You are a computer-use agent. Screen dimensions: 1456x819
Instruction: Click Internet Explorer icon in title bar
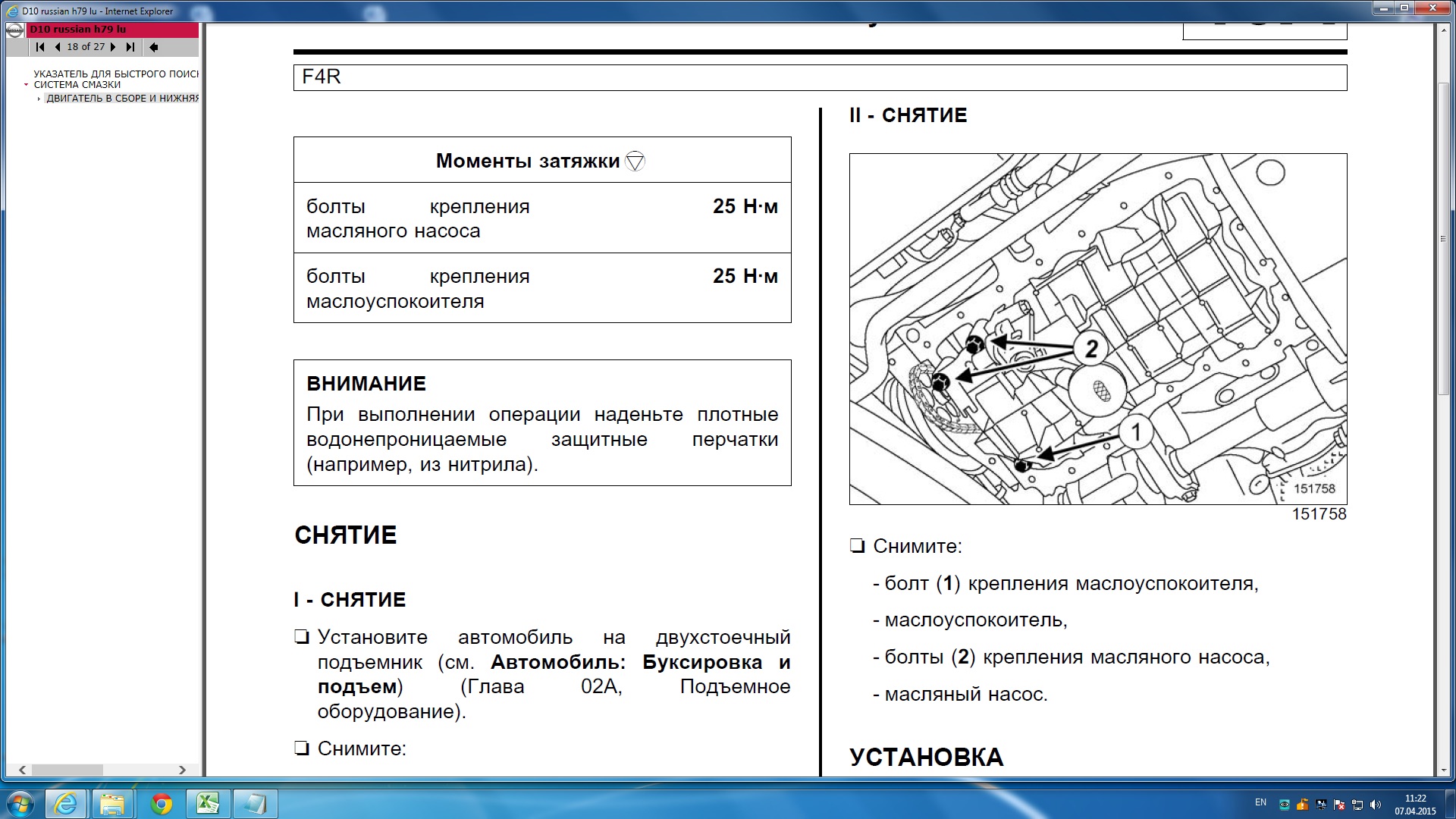(x=12, y=11)
